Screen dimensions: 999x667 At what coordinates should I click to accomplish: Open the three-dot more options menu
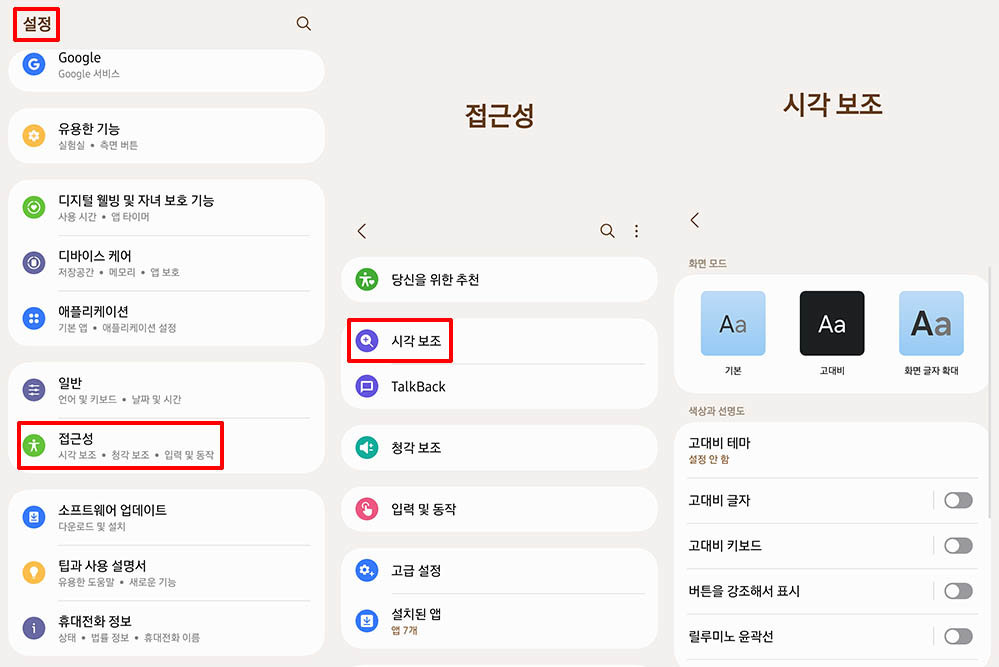tap(637, 231)
